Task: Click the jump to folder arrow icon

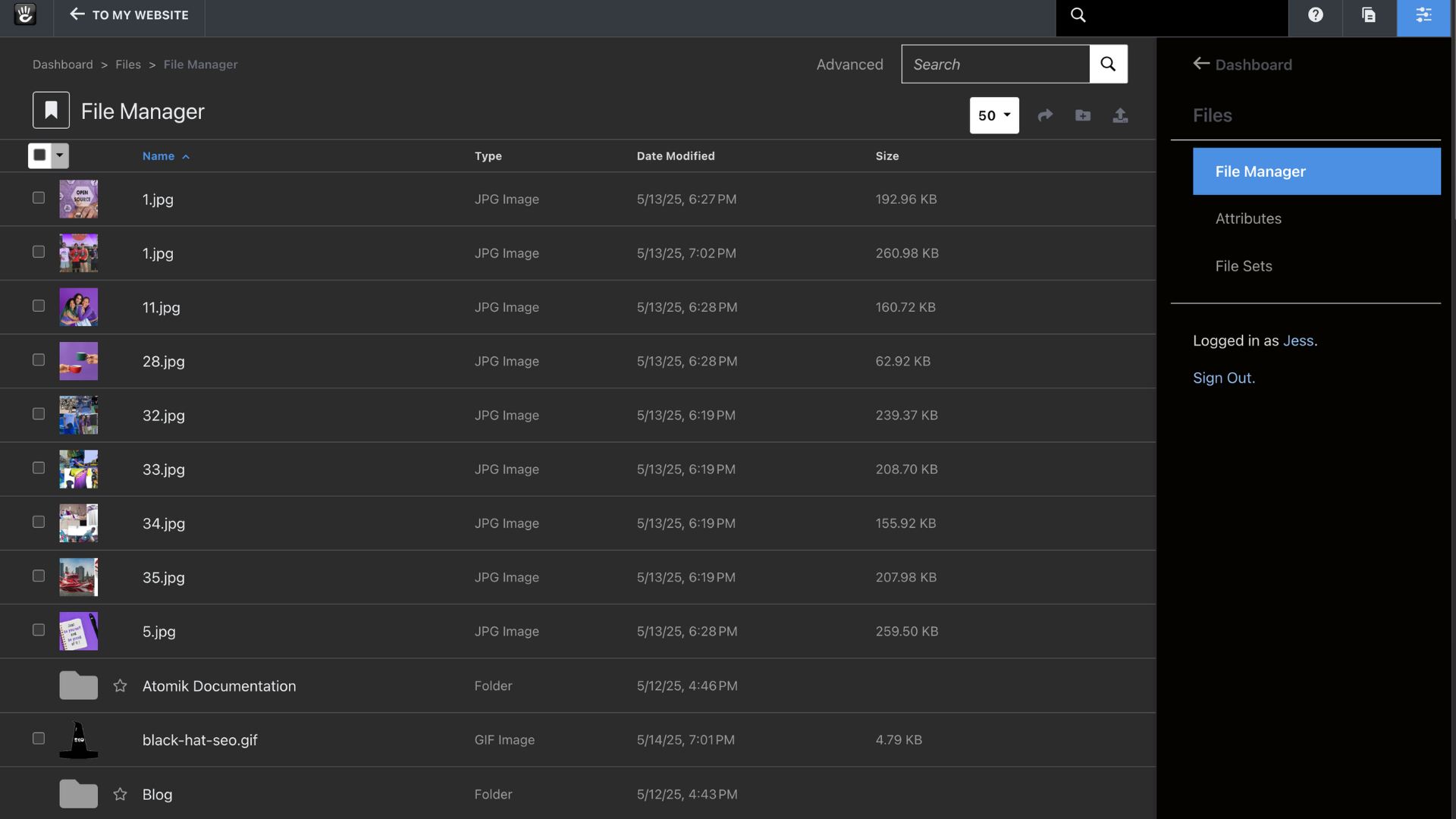Action: pyautogui.click(x=1045, y=115)
